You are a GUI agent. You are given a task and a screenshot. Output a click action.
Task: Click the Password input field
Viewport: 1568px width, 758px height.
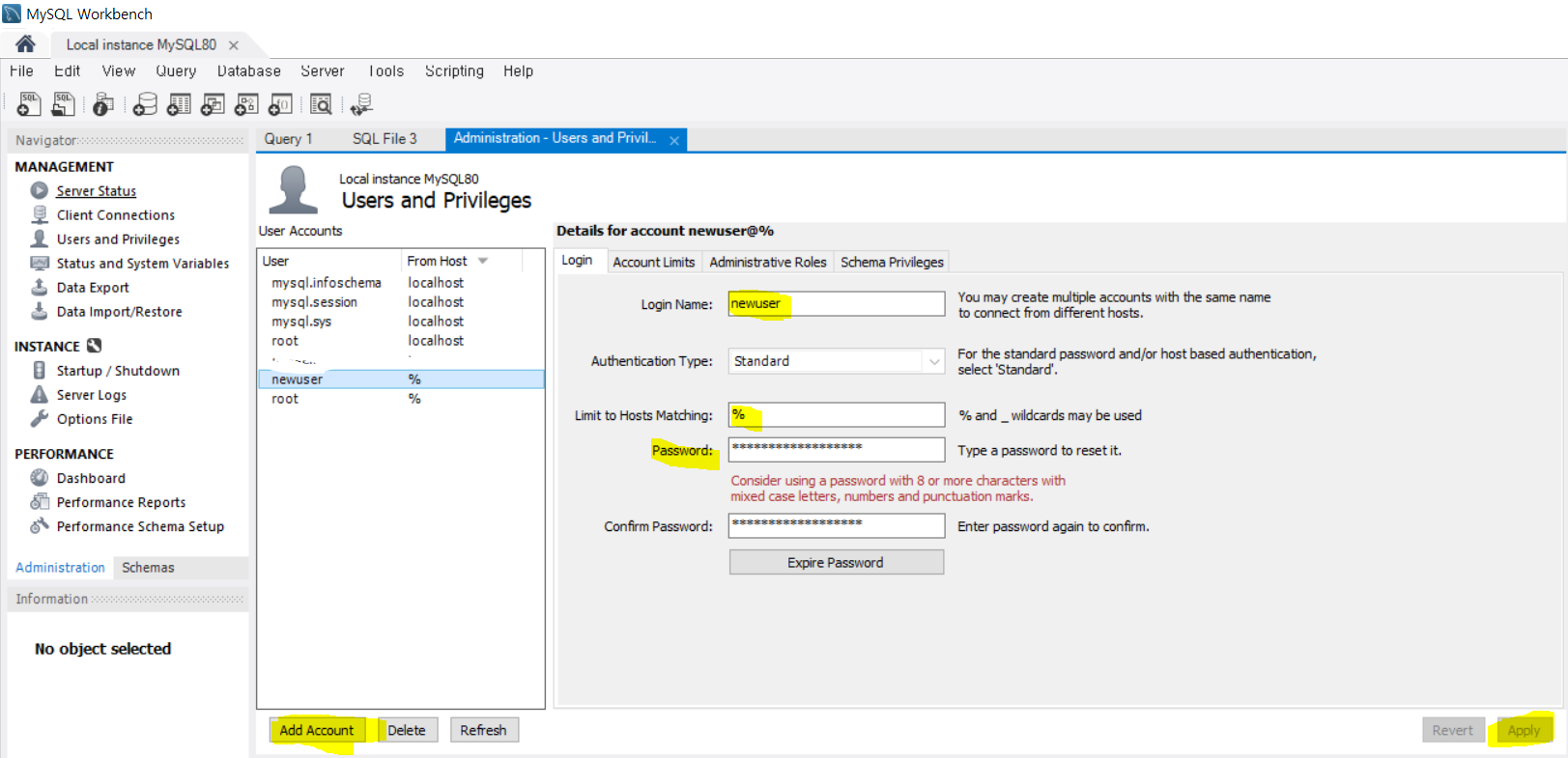tap(837, 450)
